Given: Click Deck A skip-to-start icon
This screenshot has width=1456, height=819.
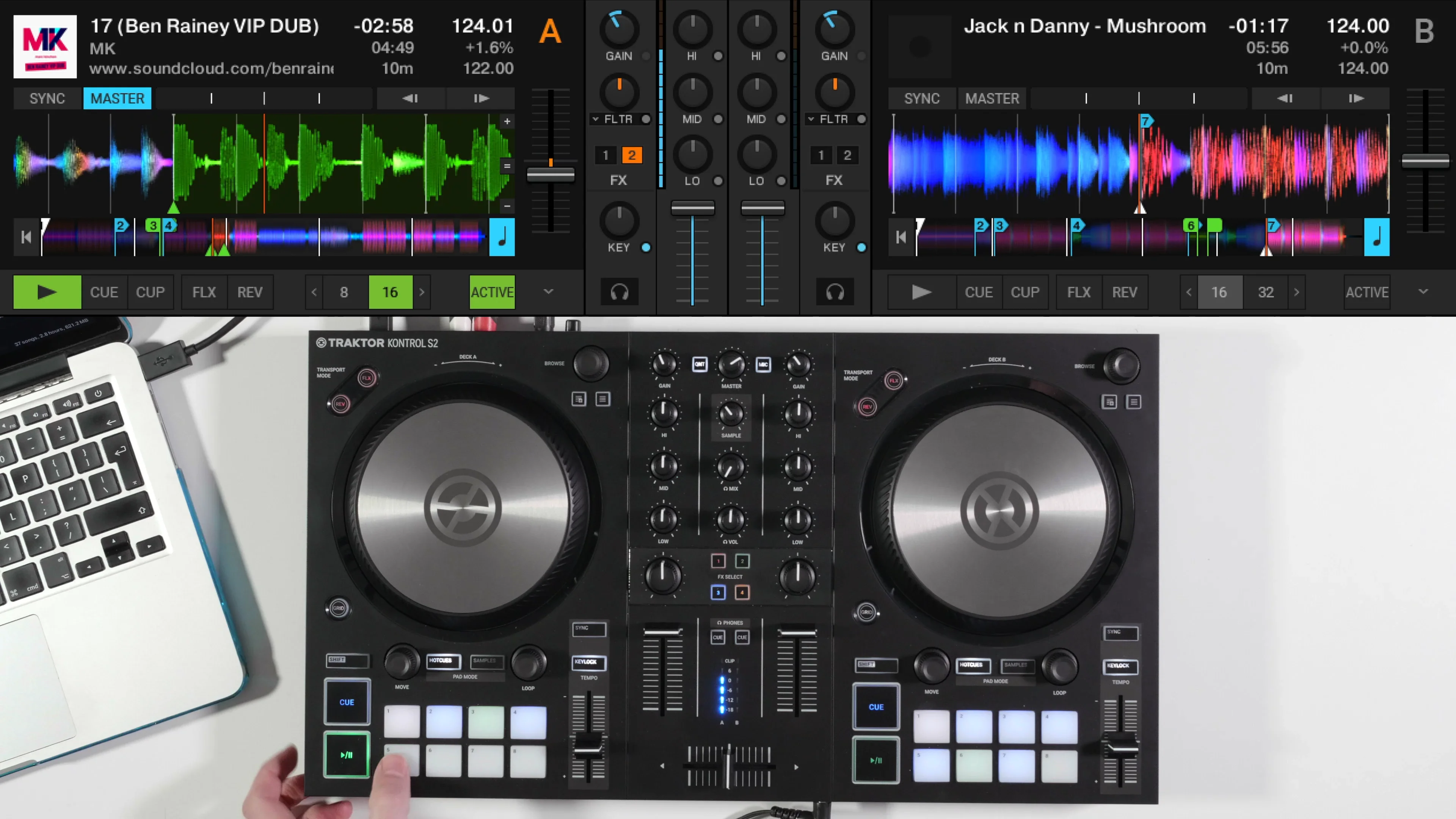Looking at the screenshot, I should point(26,237).
